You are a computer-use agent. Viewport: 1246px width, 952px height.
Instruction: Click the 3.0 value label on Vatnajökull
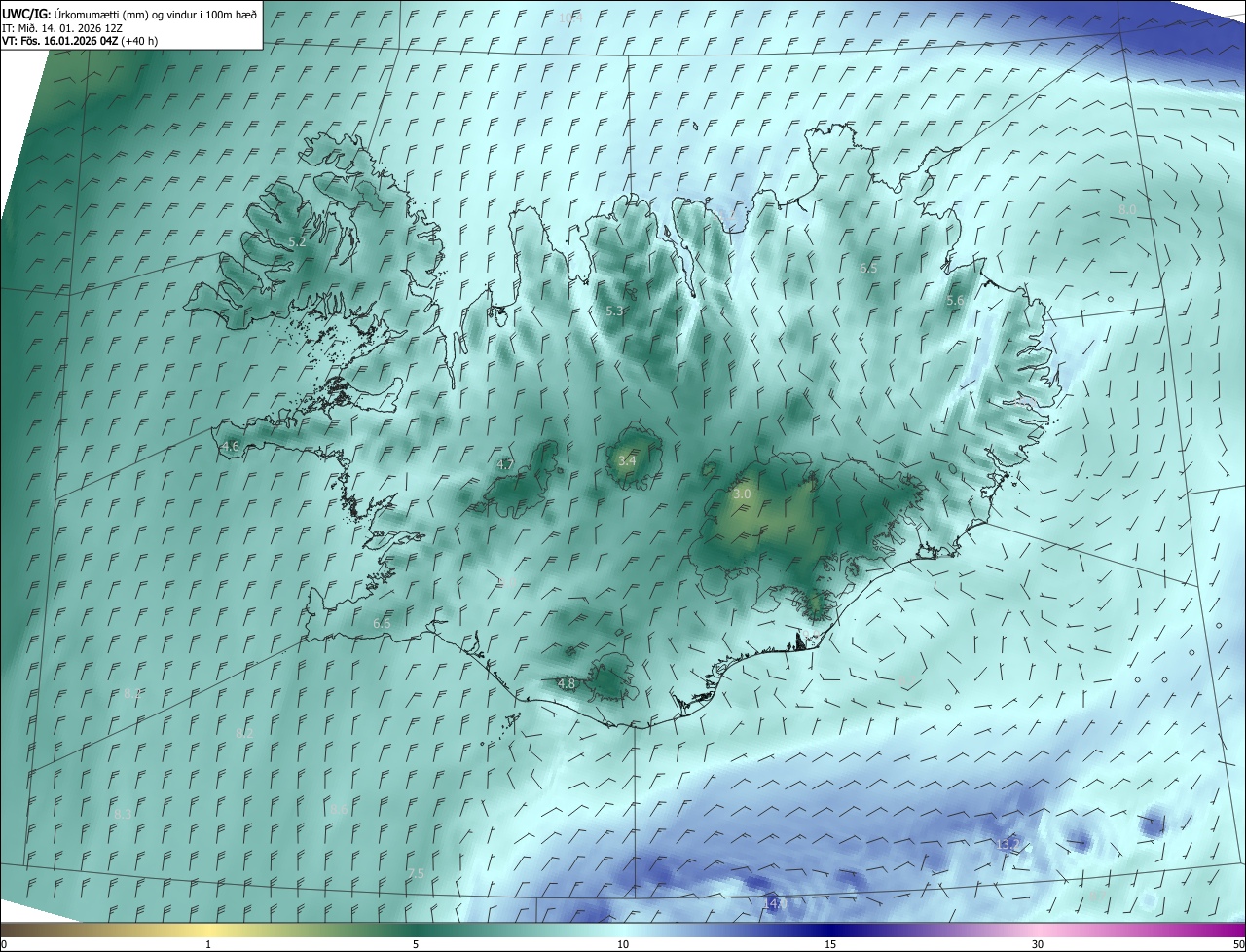[742, 494]
